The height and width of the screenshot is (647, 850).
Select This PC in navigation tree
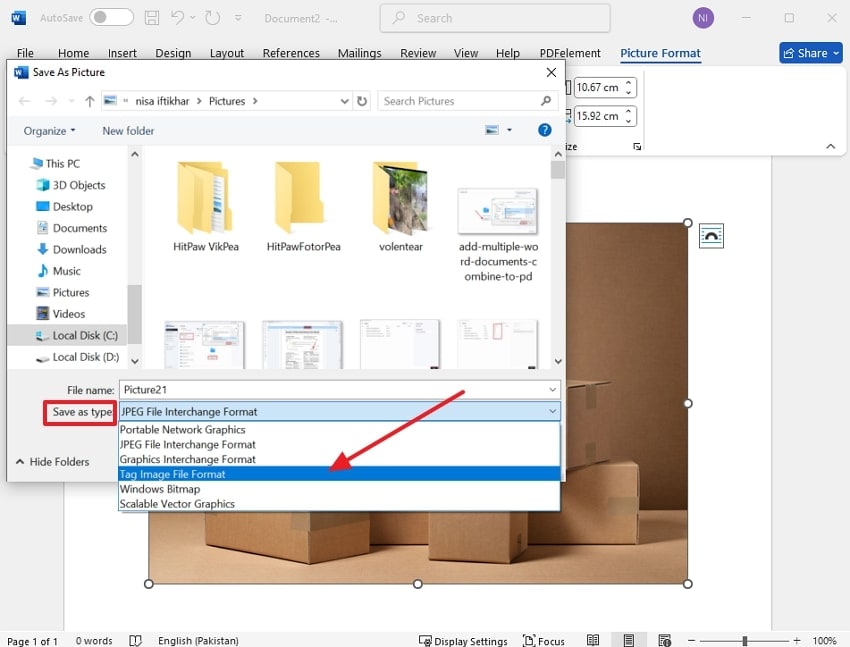[x=56, y=163]
